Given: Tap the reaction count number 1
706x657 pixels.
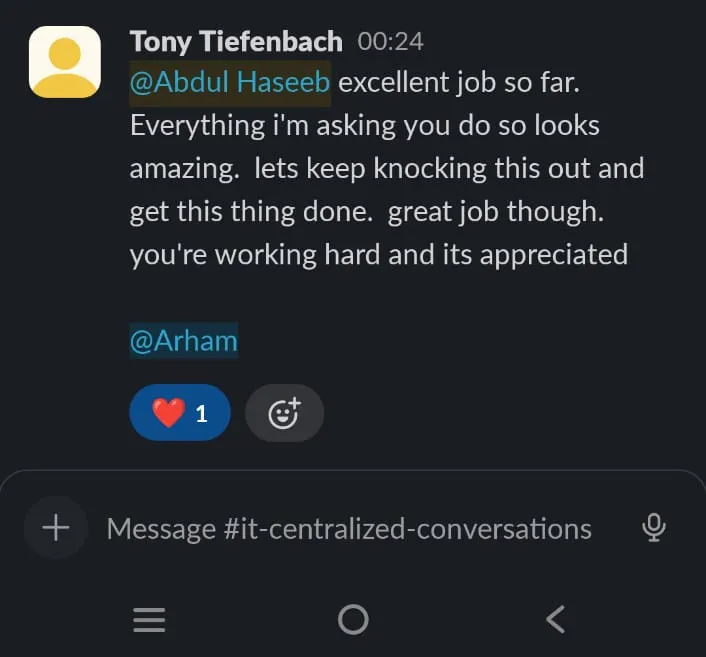Looking at the screenshot, I should click(201, 413).
